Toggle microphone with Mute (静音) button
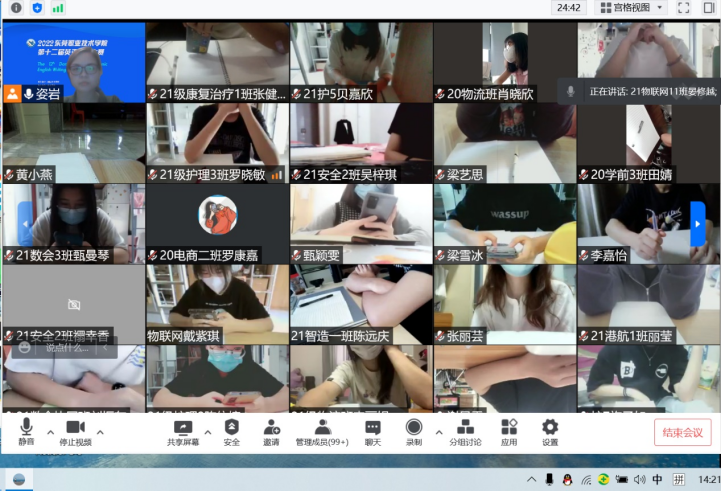The image size is (722, 491). 26,431
